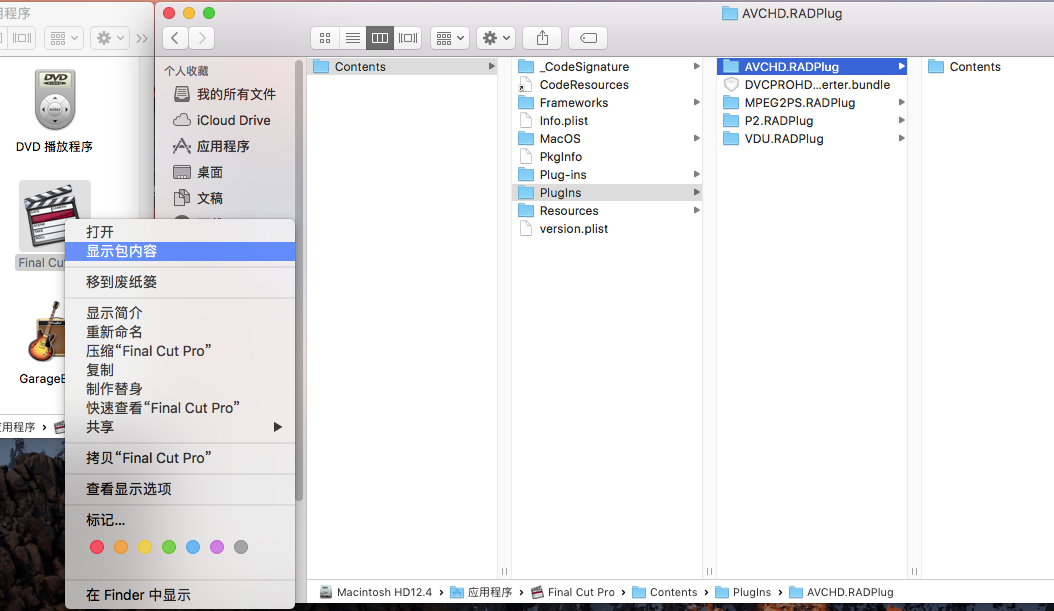Apply the orange tag color
The height and width of the screenshot is (611, 1054).
click(x=121, y=547)
